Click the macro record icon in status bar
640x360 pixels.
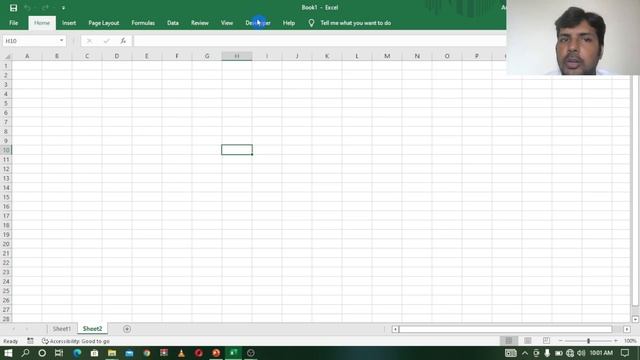[x=30, y=341]
